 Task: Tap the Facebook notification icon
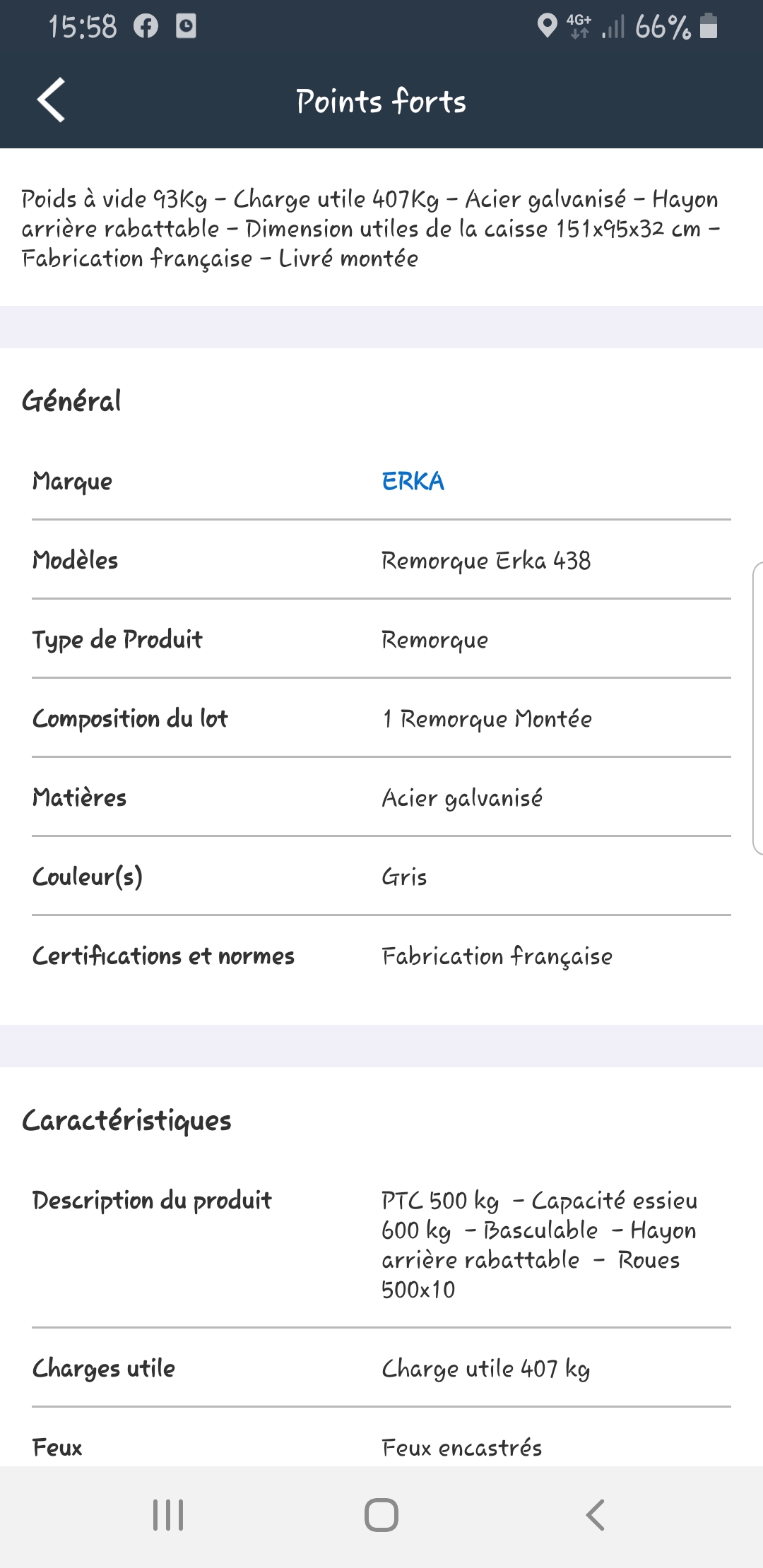point(146,27)
